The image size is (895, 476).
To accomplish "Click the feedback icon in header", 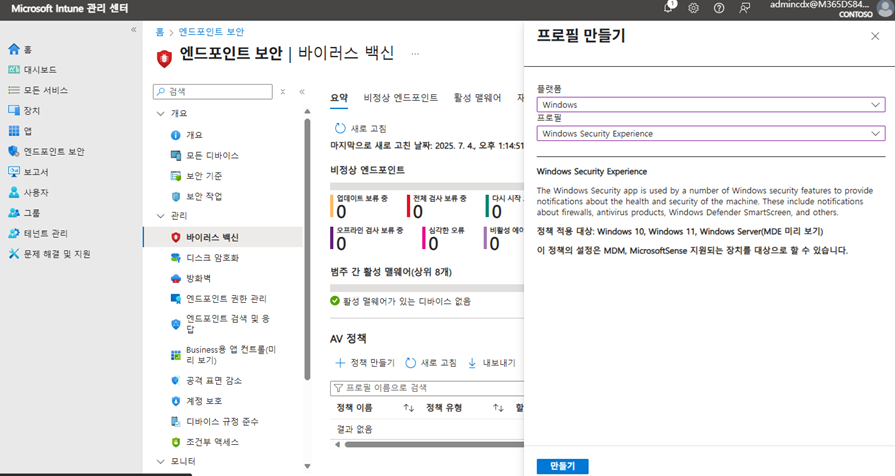I will [x=744, y=8].
